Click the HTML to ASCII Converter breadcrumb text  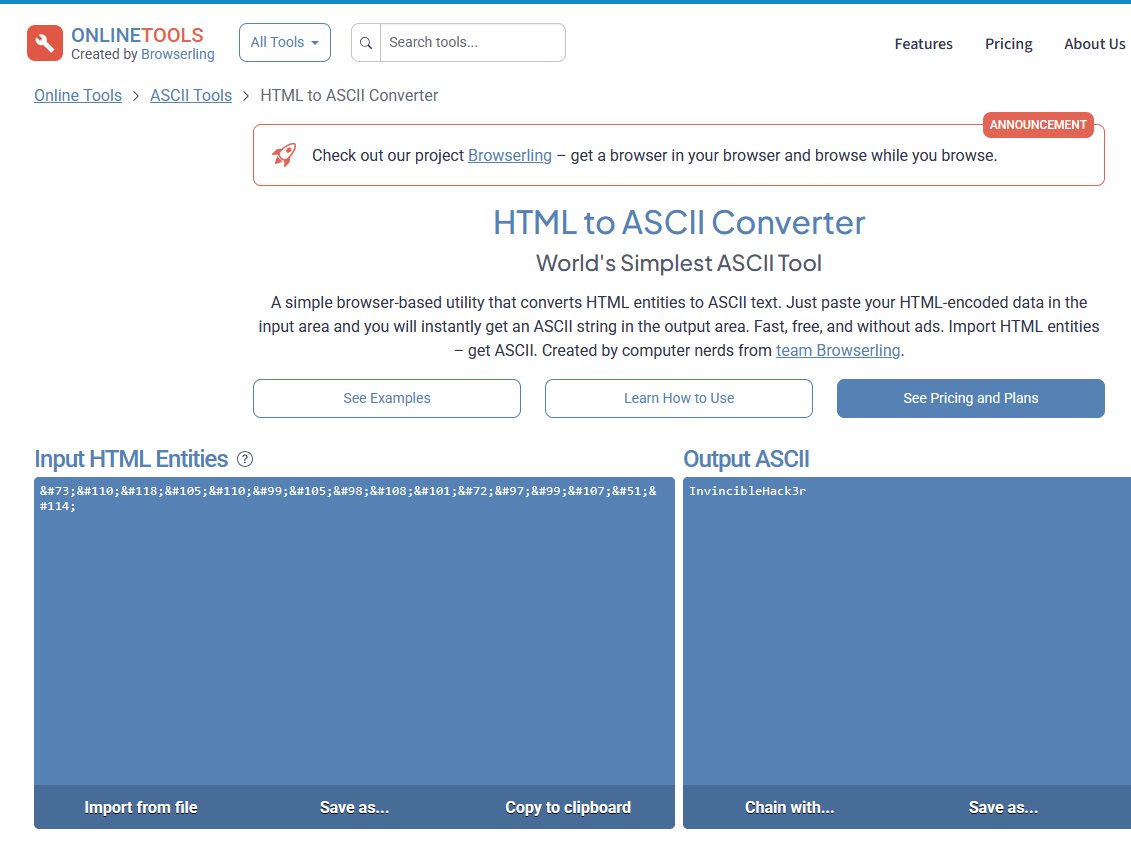[349, 95]
